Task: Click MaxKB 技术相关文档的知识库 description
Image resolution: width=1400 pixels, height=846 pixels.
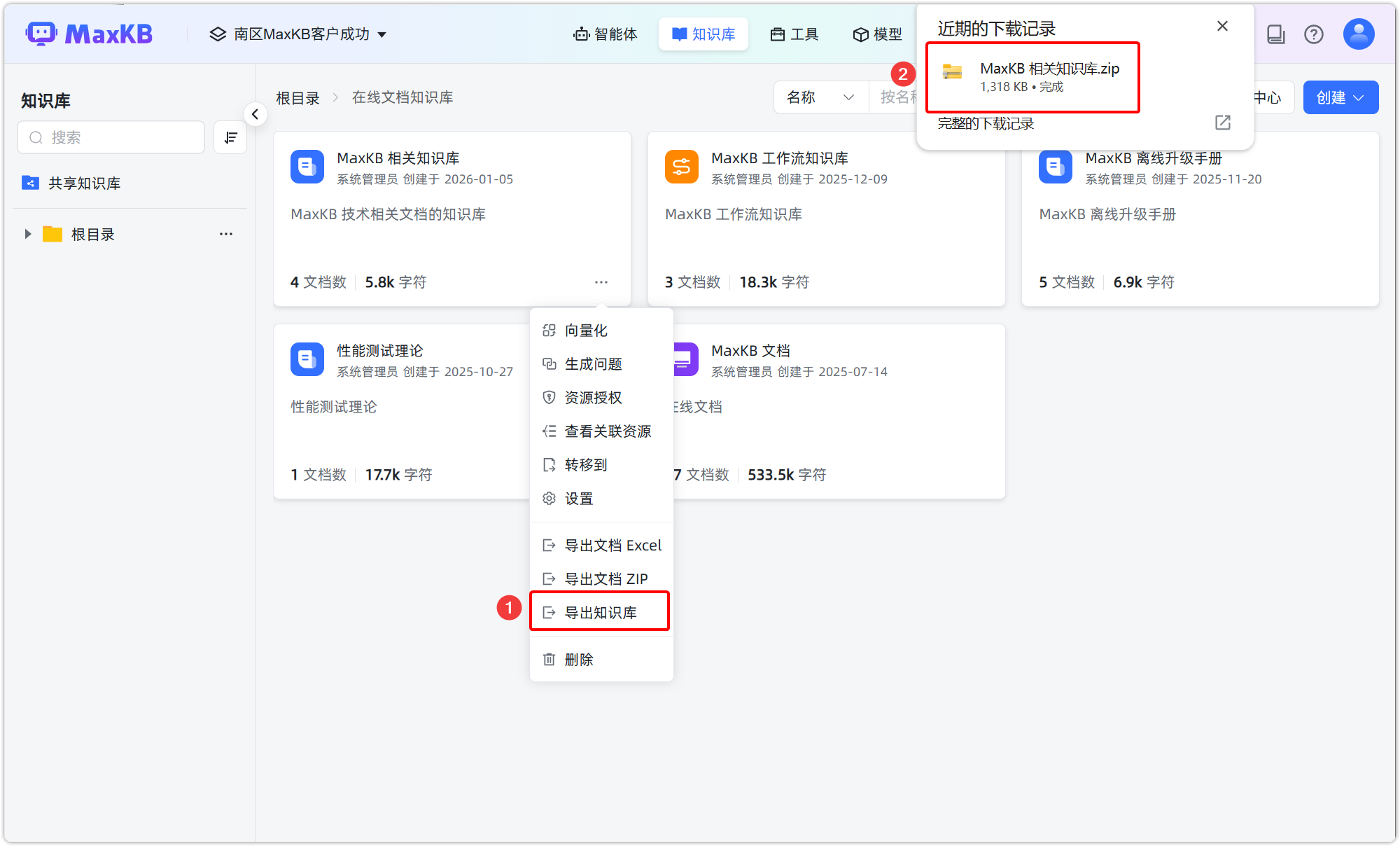Action: [x=388, y=214]
